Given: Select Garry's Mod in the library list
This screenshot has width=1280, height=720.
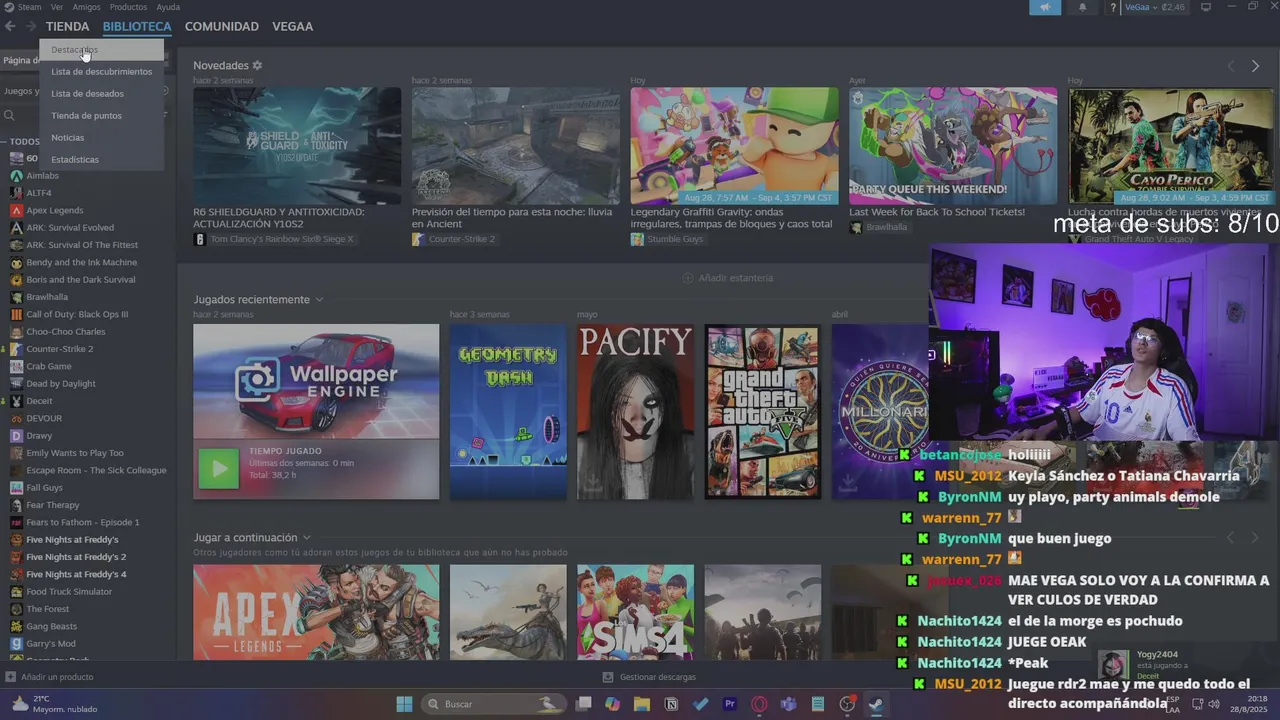Looking at the screenshot, I should 51,644.
